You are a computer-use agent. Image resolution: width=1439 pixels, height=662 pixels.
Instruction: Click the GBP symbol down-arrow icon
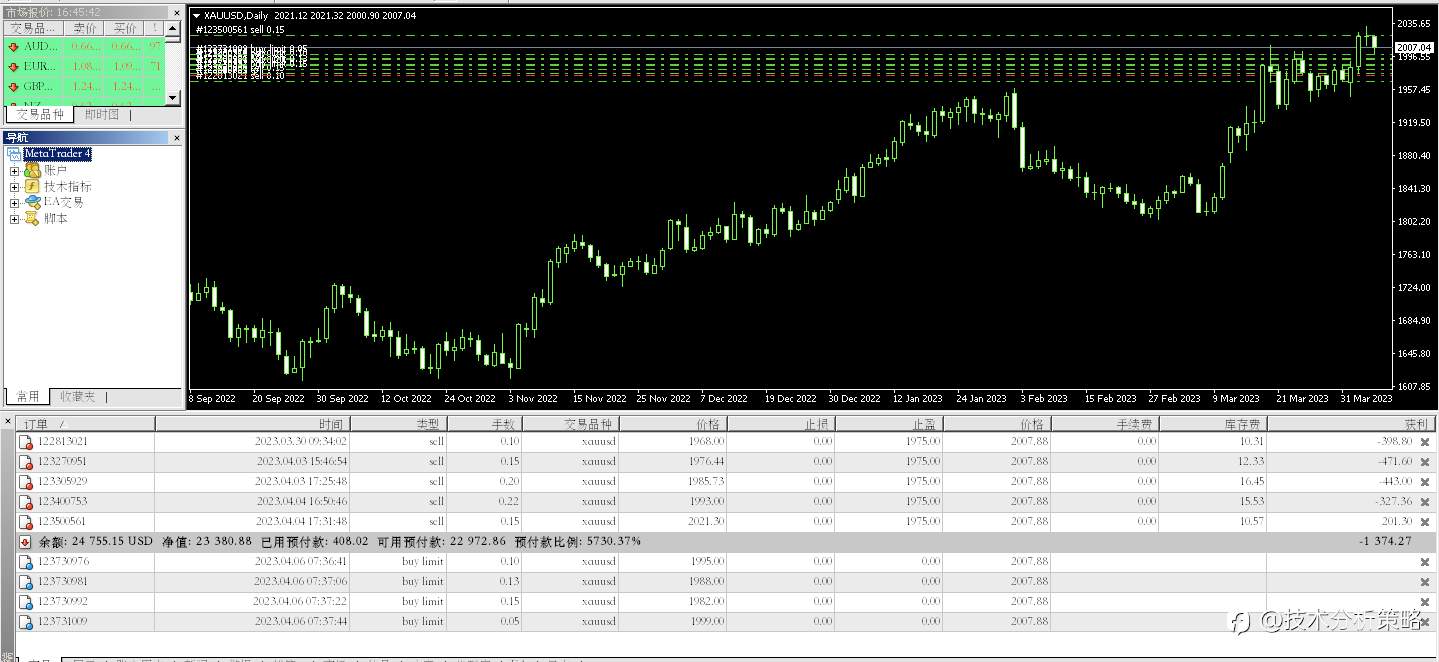tap(13, 86)
